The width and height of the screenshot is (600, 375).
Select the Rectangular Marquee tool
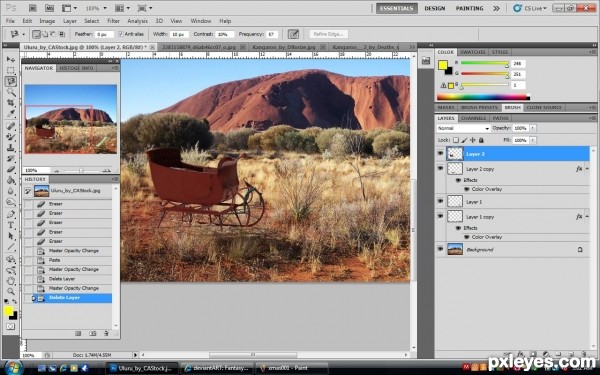(x=11, y=70)
